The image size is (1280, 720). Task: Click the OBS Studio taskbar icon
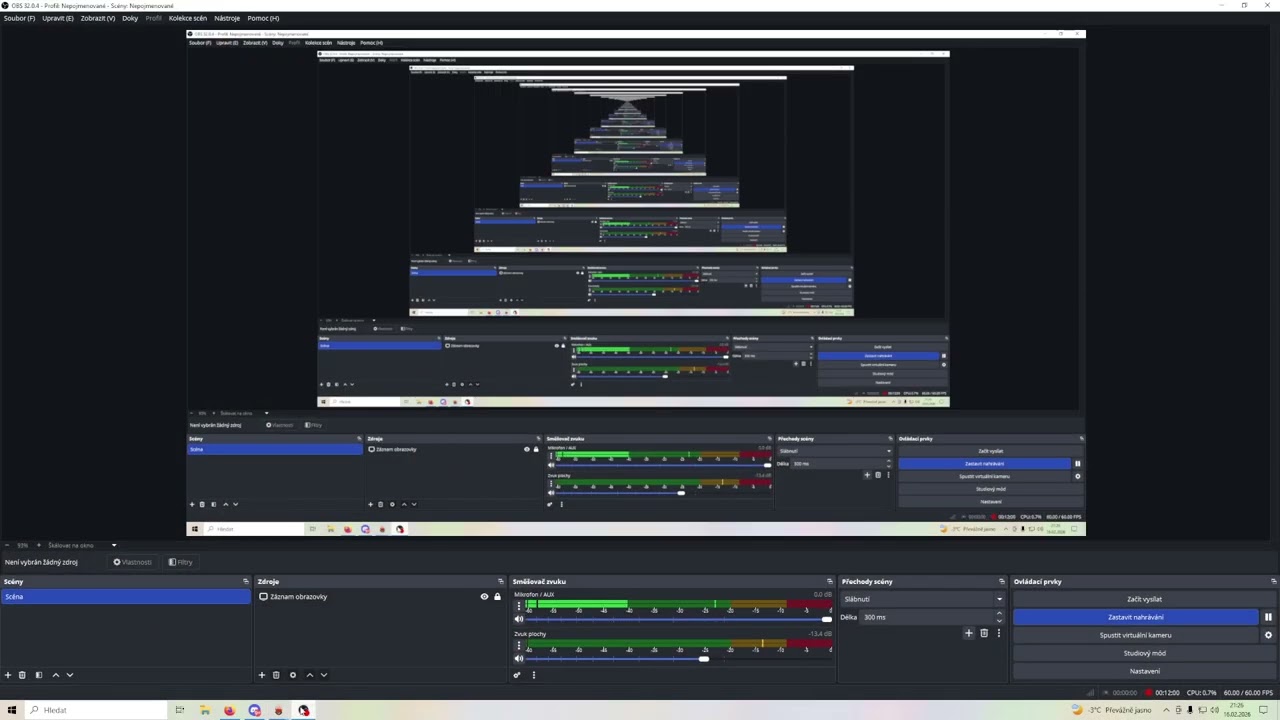(304, 710)
